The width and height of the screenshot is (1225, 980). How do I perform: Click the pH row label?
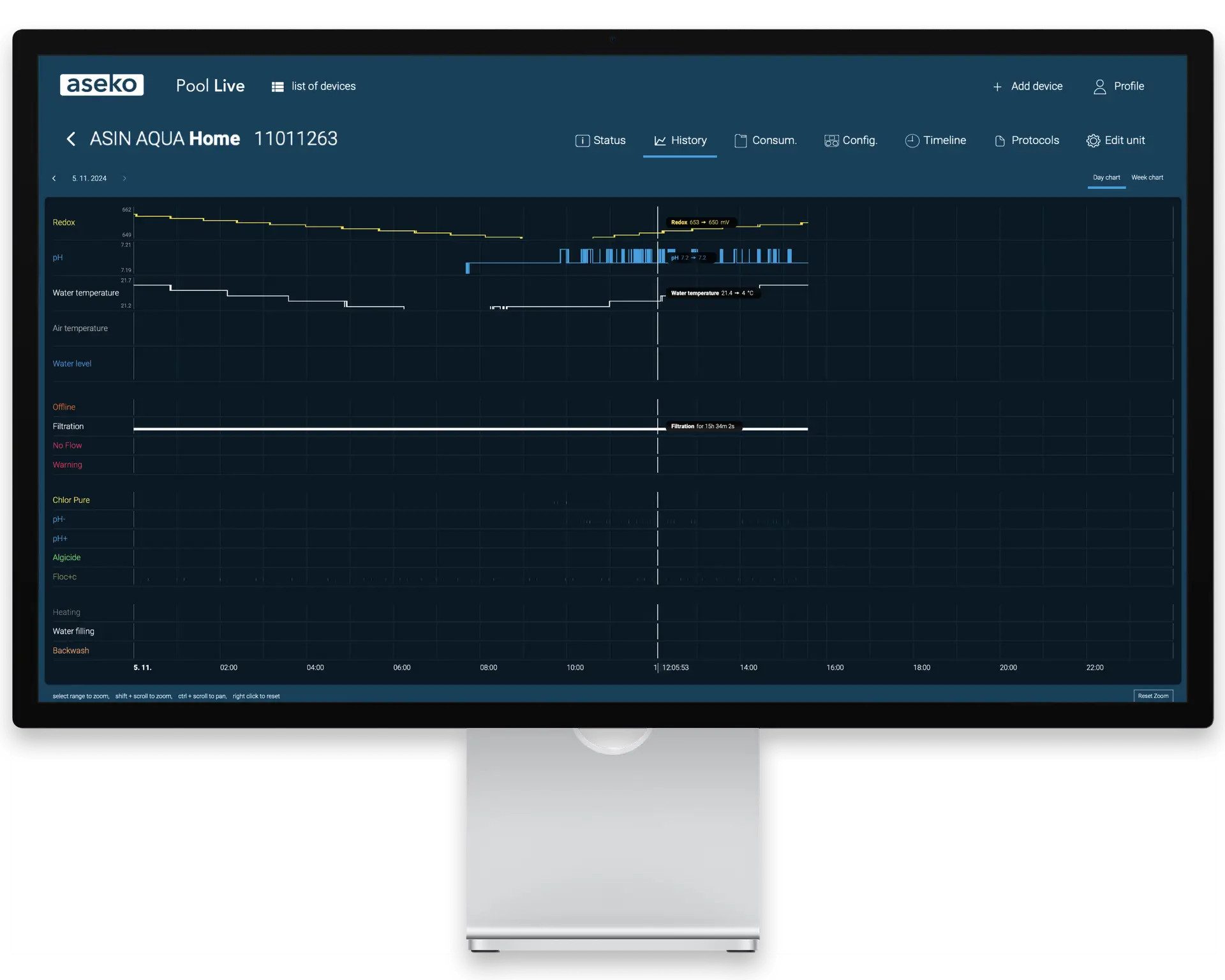57,258
